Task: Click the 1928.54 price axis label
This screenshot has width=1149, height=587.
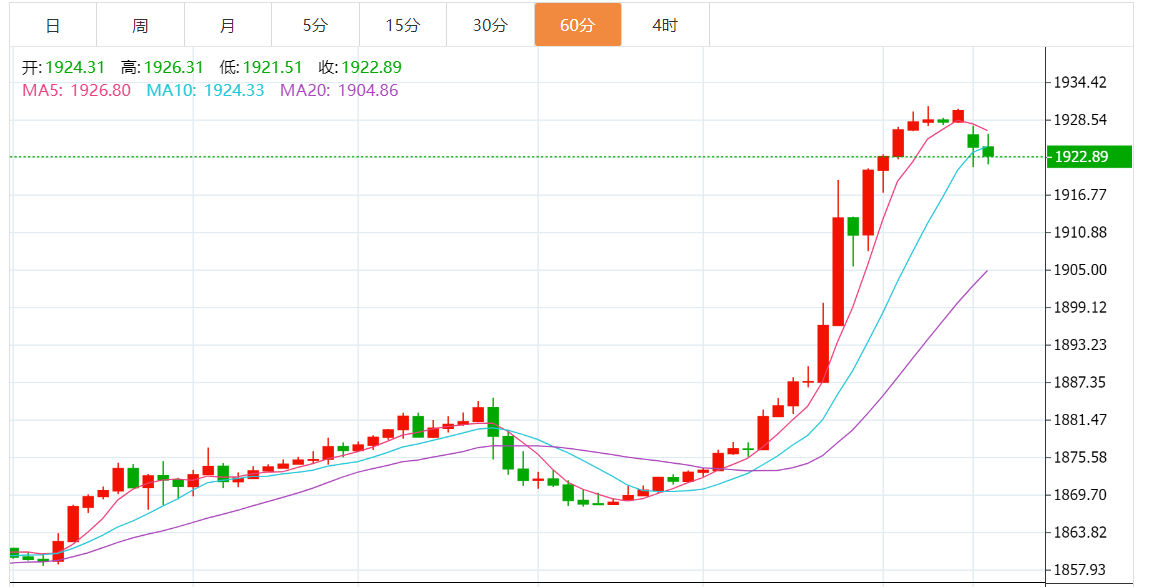Action: 1080,120
